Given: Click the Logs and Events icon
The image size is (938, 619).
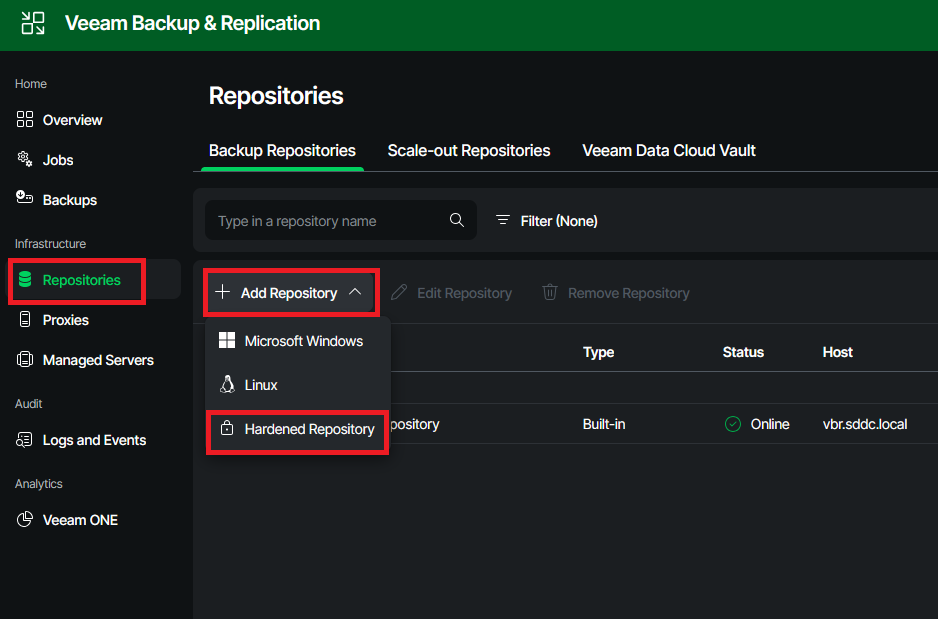Looking at the screenshot, I should (25, 440).
